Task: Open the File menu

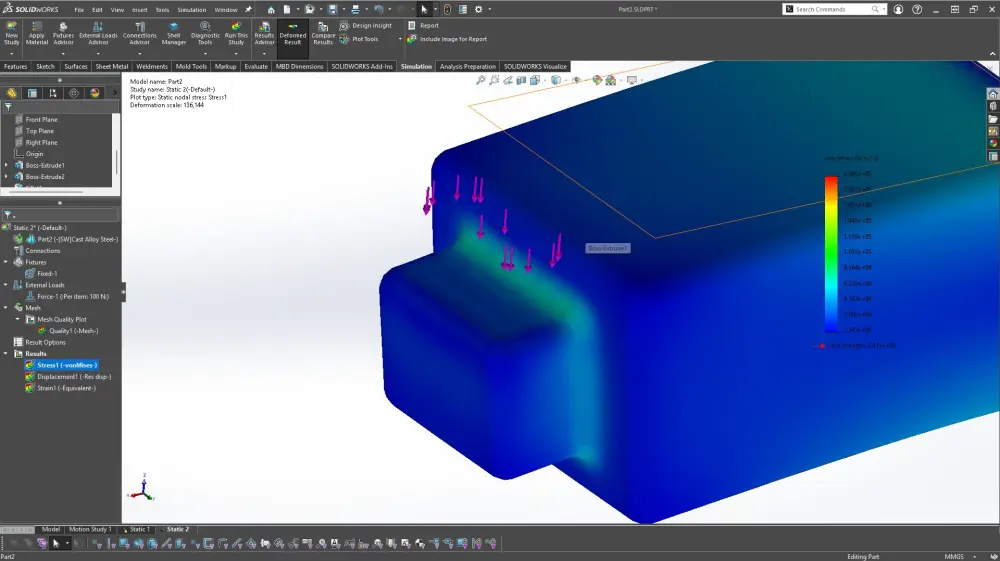Action: click(79, 10)
